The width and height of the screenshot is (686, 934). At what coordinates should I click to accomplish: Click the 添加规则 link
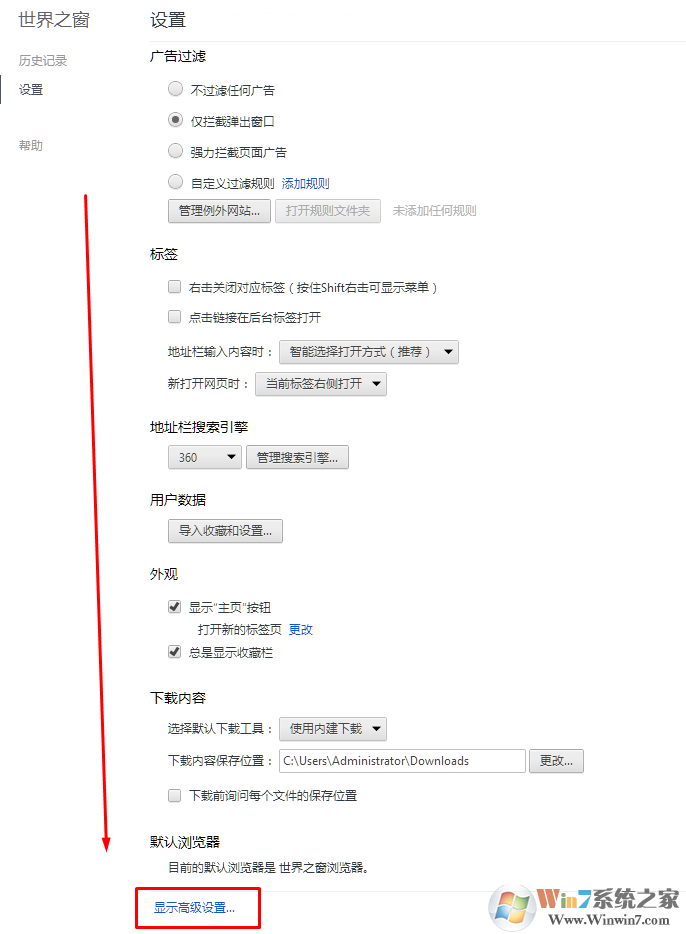(x=305, y=183)
